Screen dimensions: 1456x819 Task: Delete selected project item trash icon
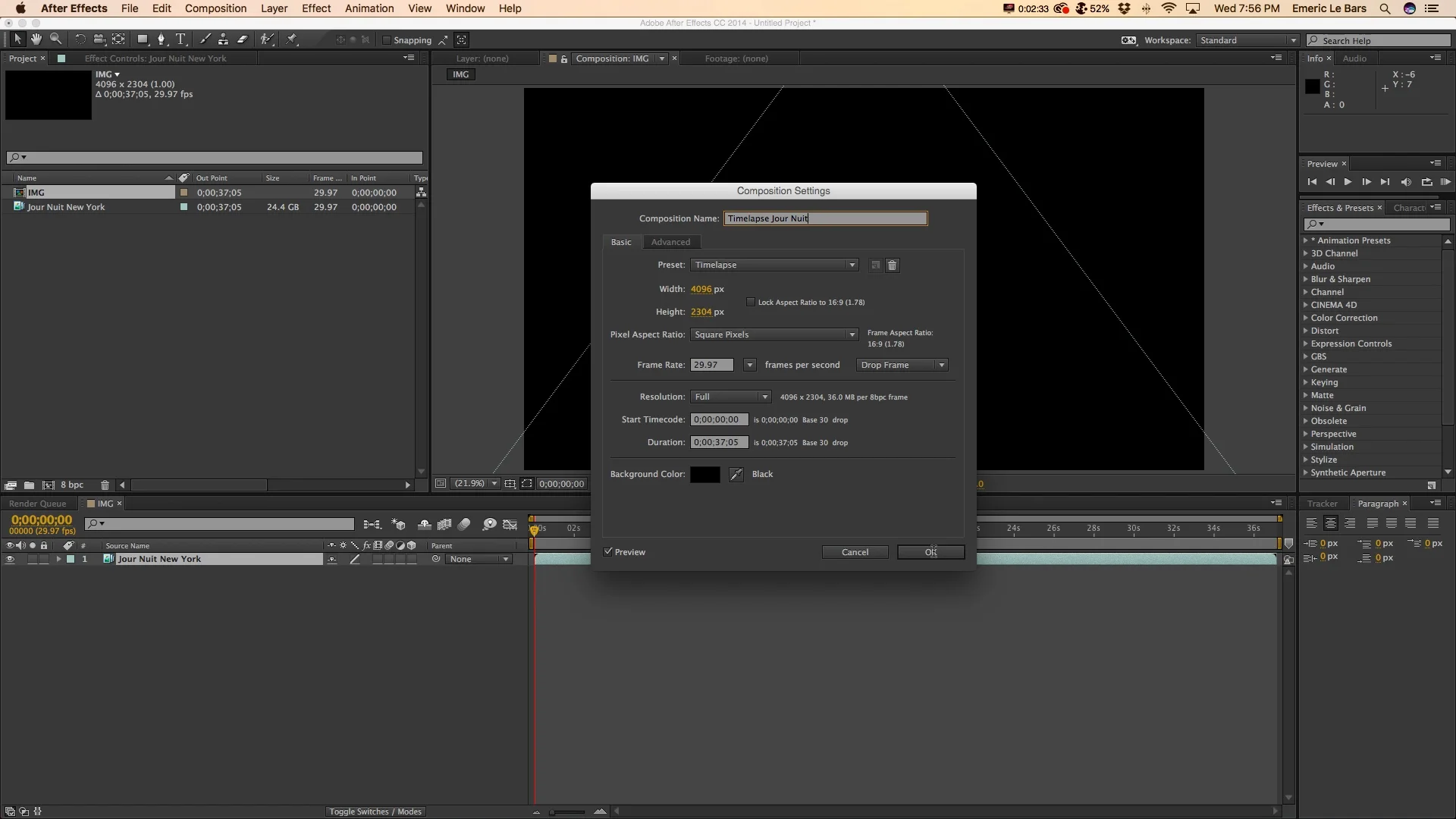pos(105,485)
